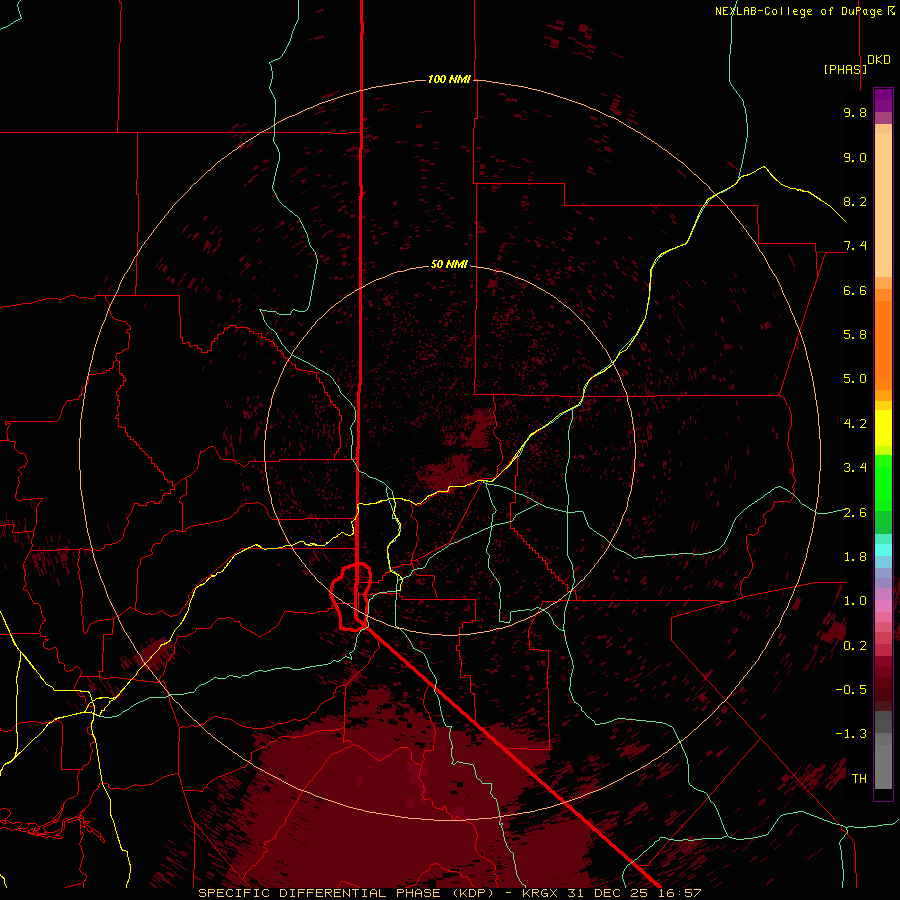Click the 50 NMI range ring label

point(449,264)
